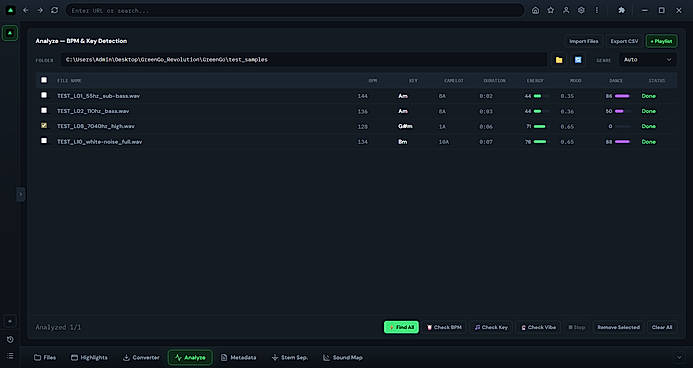Click the Remove Selected button

tap(618, 327)
